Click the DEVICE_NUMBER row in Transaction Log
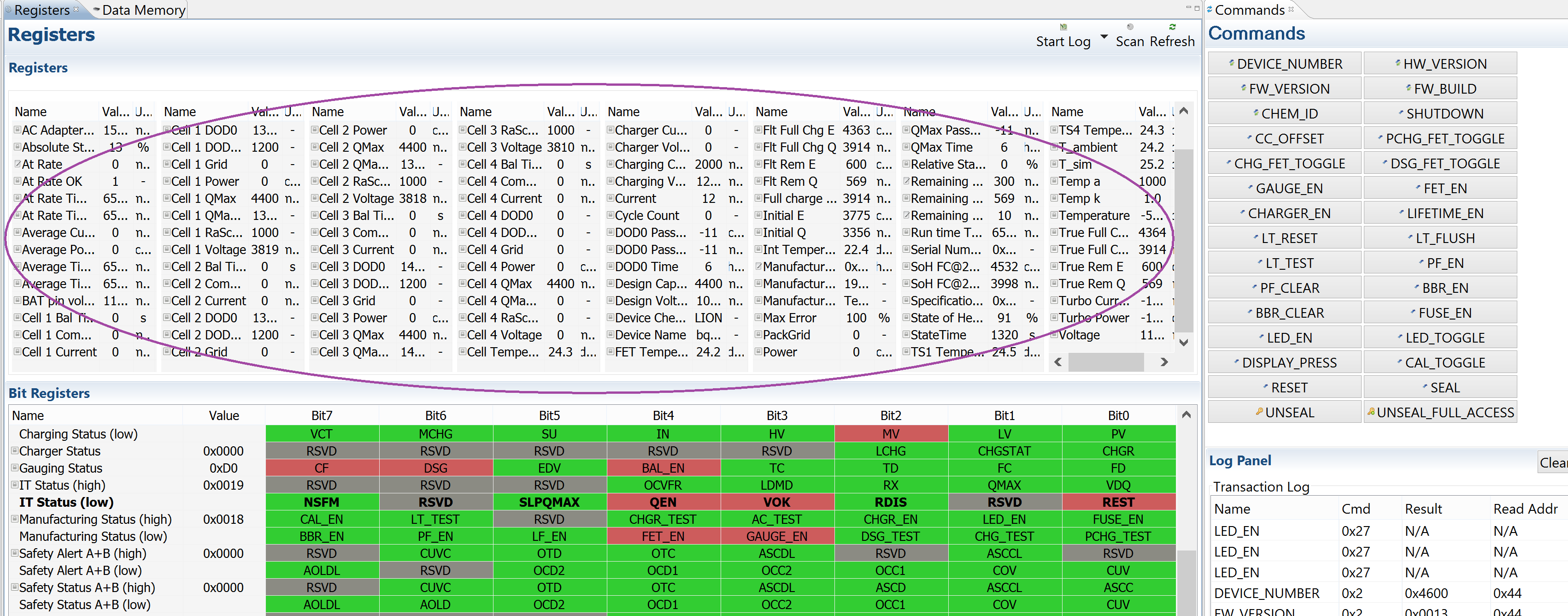Screen dimensions: 1568x616 (1389, 593)
